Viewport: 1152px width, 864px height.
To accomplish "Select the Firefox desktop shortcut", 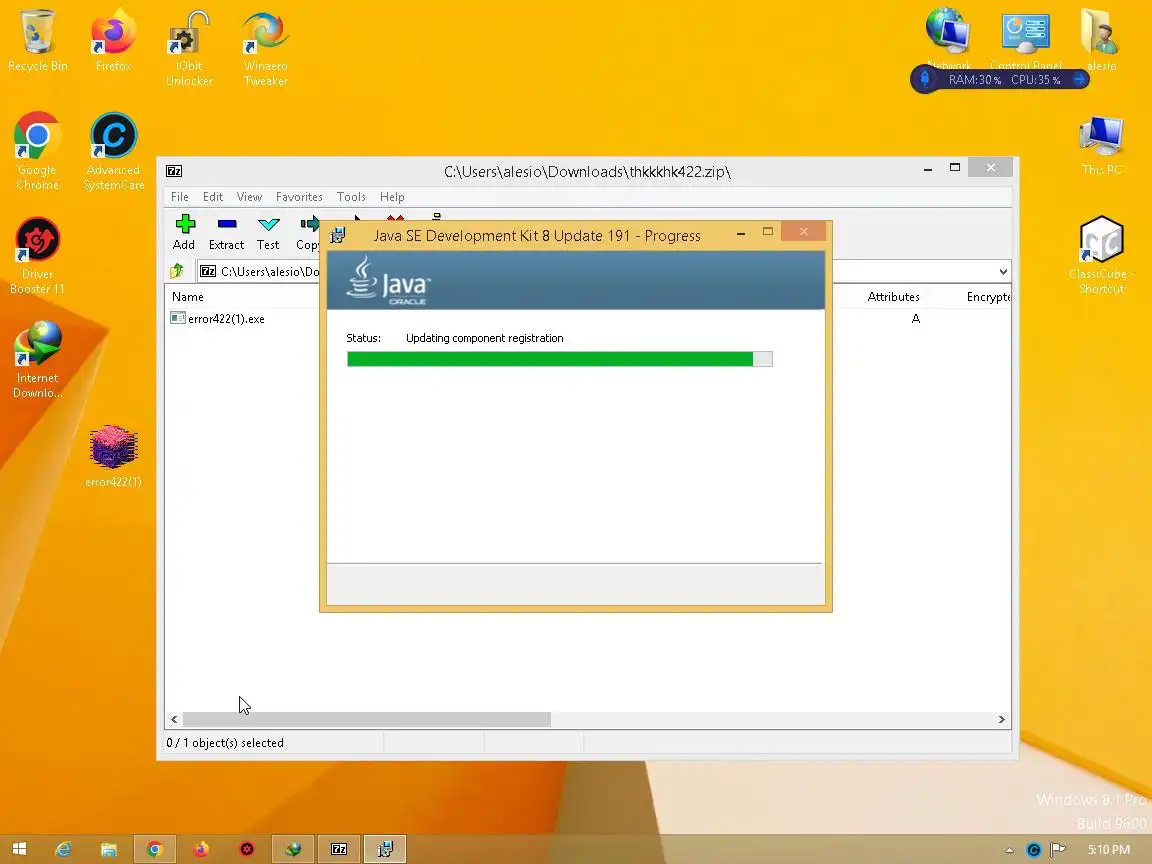I will 113,41.
